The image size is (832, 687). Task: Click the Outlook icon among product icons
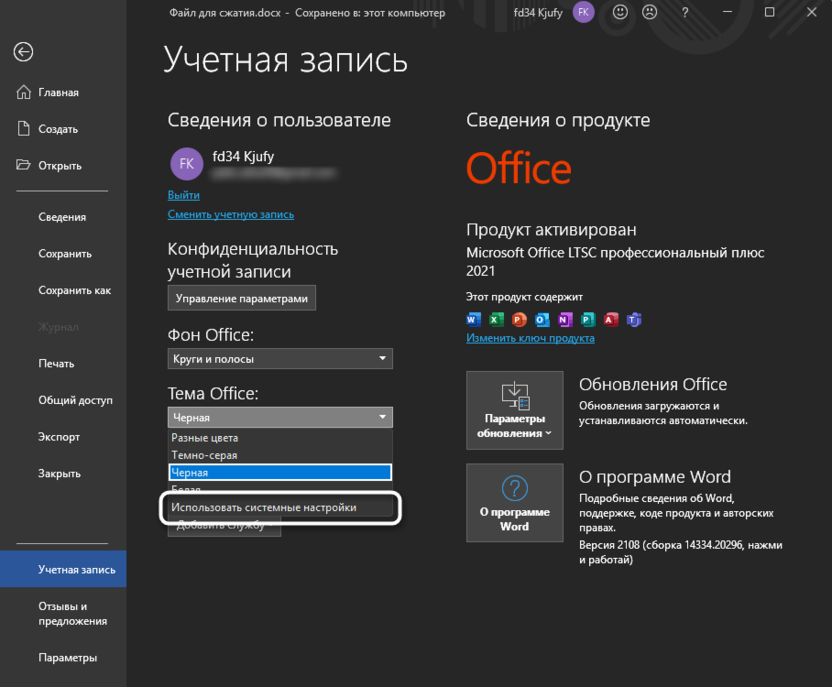[x=542, y=319]
